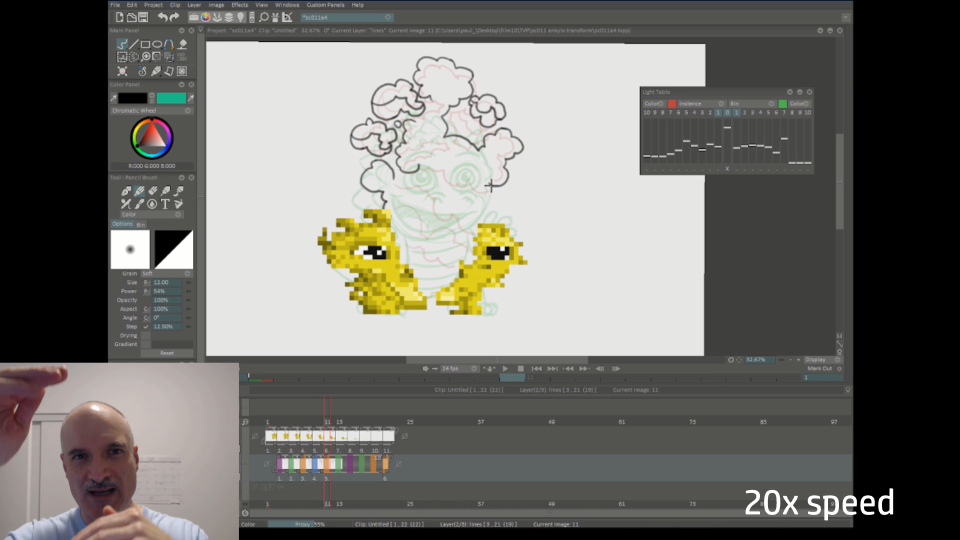Screen dimensions: 960x540
Task: Undo the last action with the undo arrow
Action: coord(162,17)
